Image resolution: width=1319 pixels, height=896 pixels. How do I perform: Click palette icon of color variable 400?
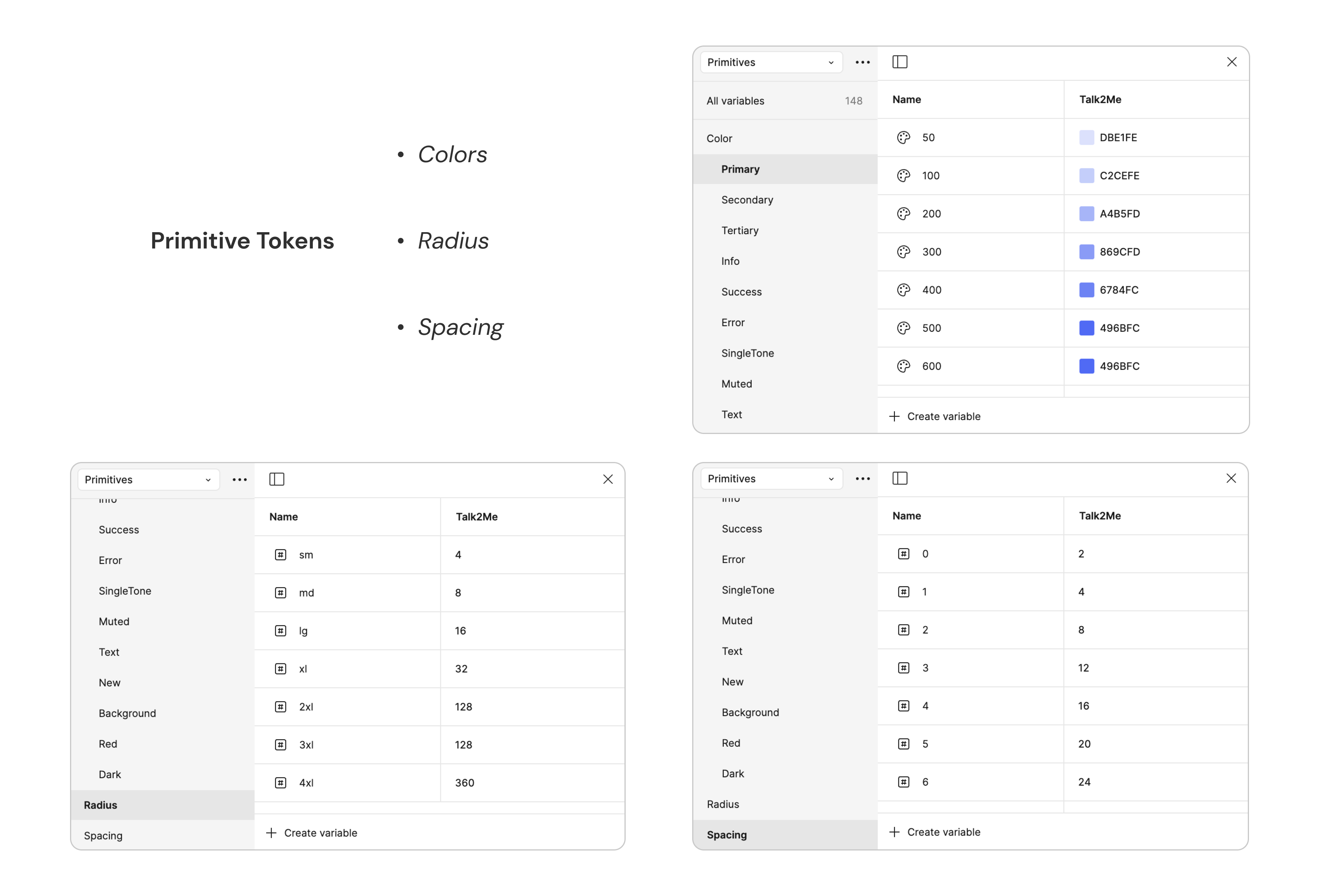(903, 289)
